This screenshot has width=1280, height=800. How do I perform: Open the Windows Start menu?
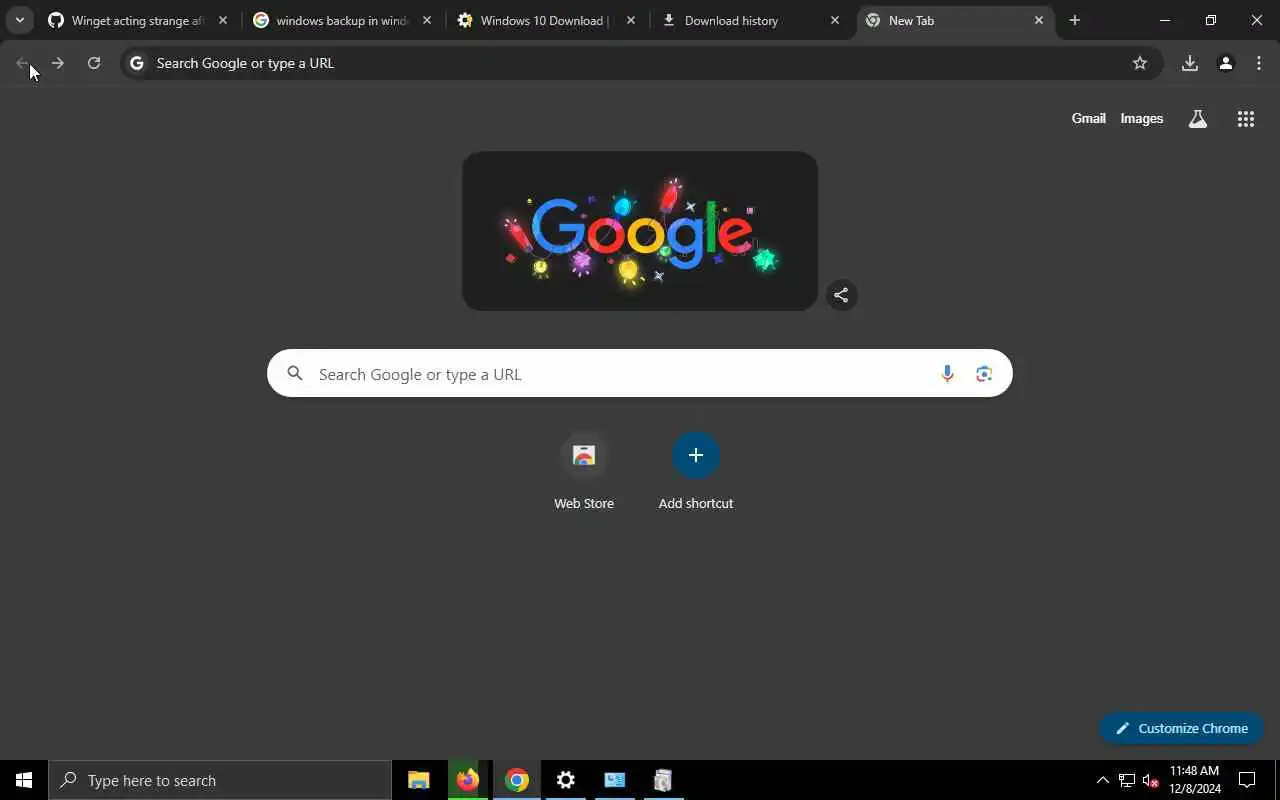click(24, 780)
